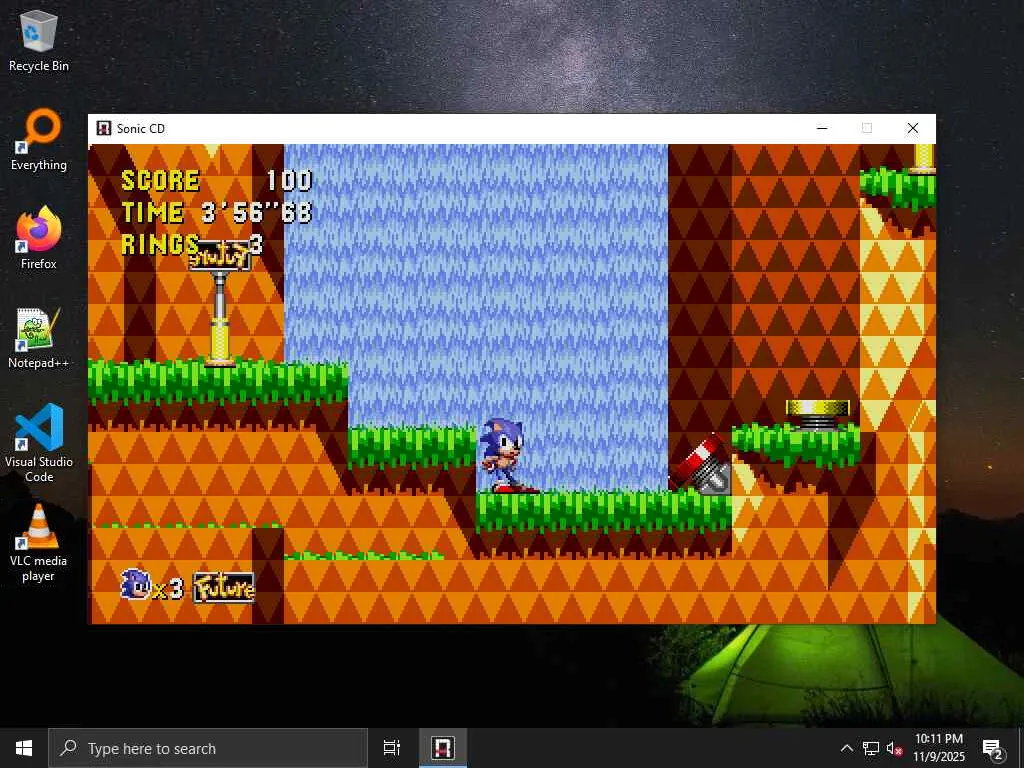Image resolution: width=1024 pixels, height=768 pixels.
Task: Click the yellow spring on the grass ledge
Action: (818, 415)
